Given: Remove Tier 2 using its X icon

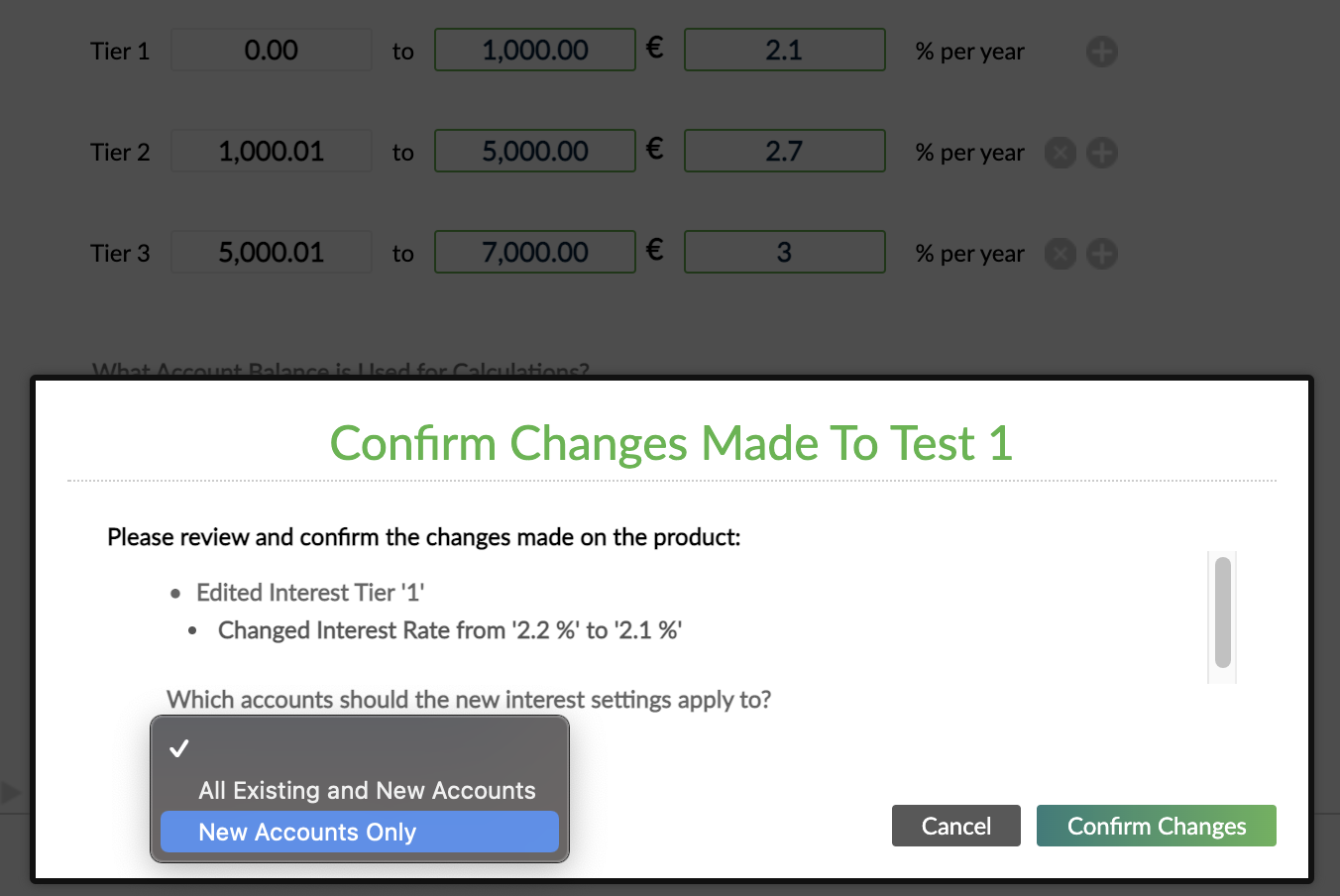Looking at the screenshot, I should click(1060, 153).
